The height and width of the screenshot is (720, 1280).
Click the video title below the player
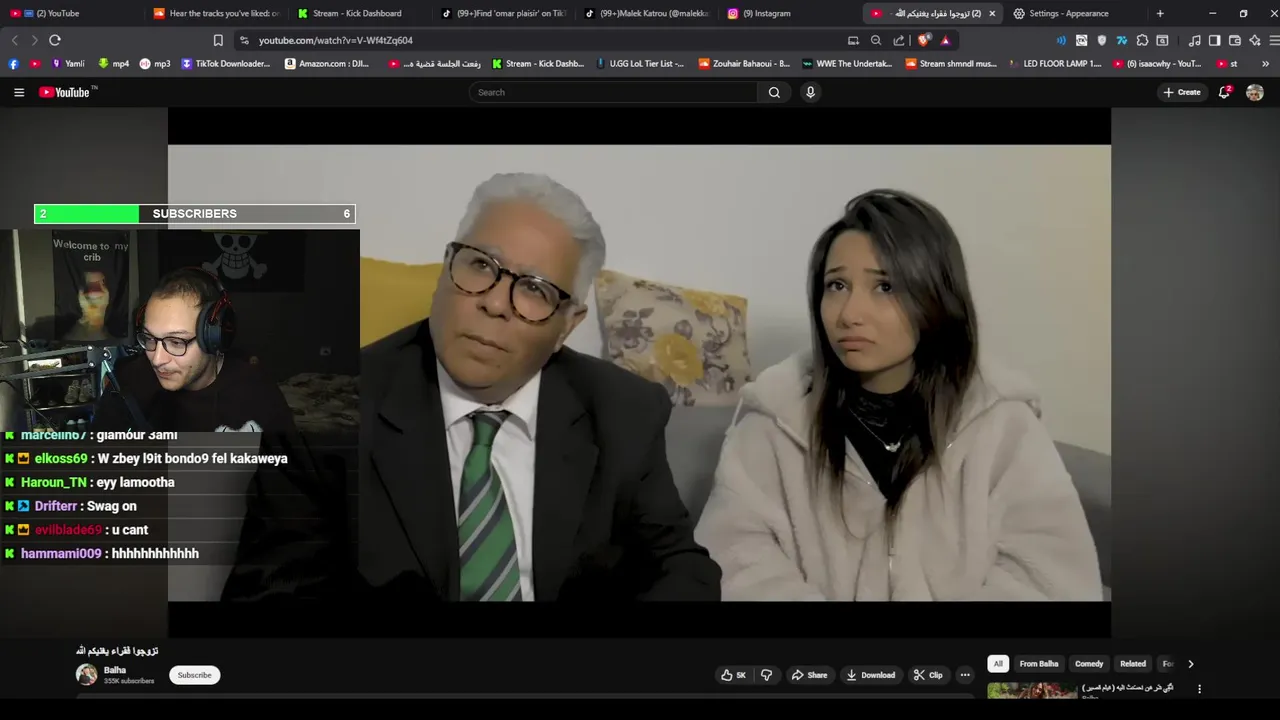(117, 650)
